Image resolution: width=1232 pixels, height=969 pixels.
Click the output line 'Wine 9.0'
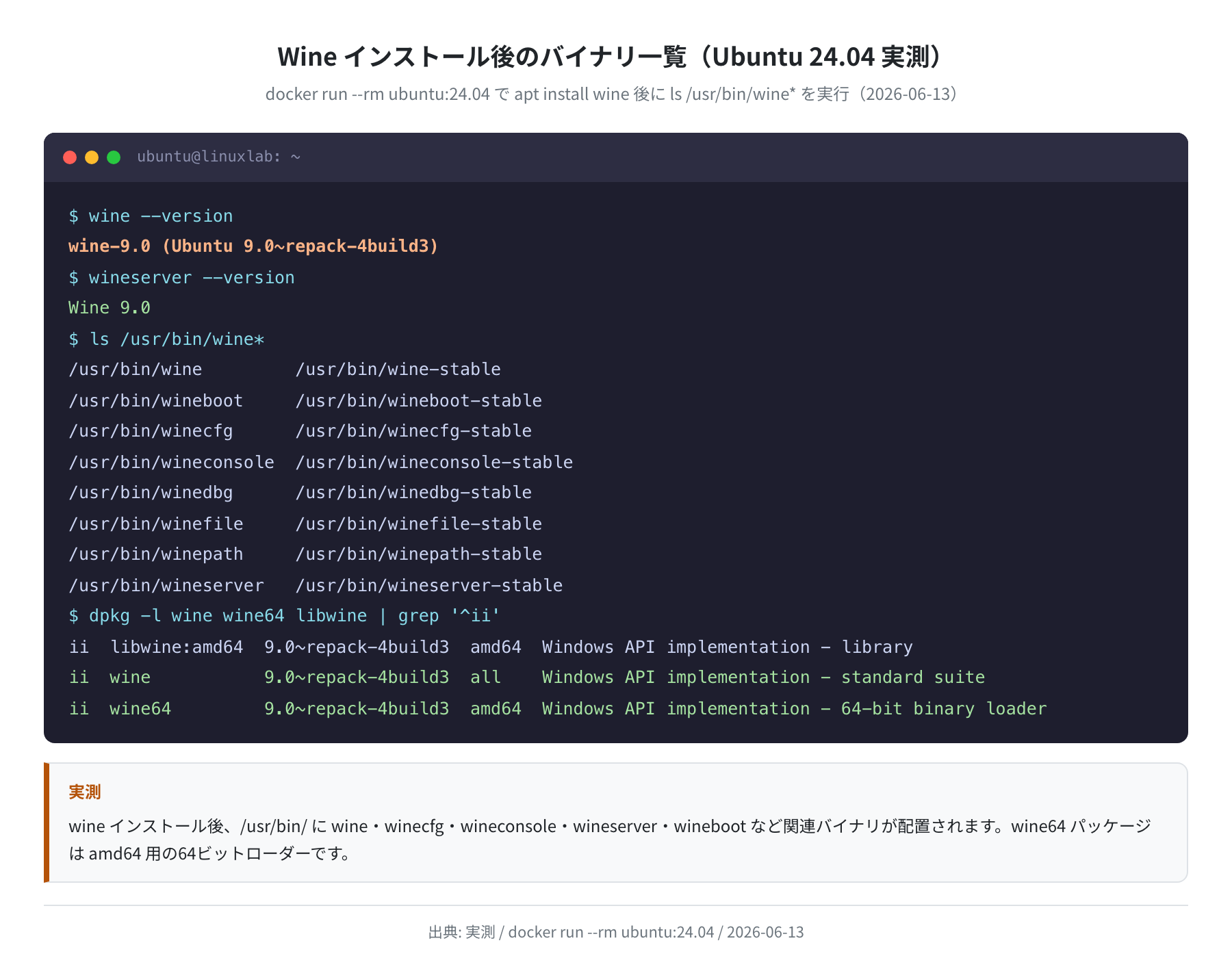click(110, 308)
